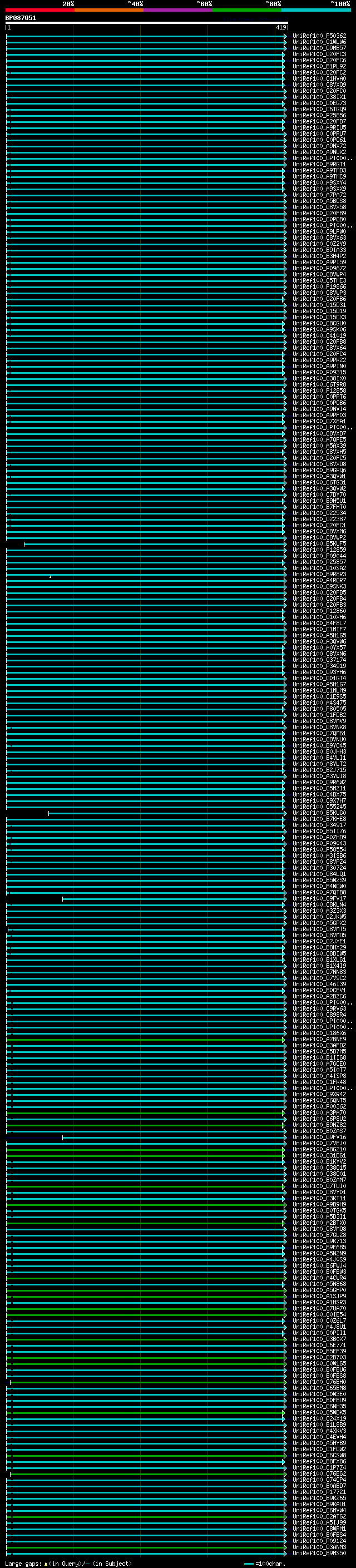Click yellow gap marker on B9R8R3 row
The height and width of the screenshot is (1568, 356).
tap(51, 577)
